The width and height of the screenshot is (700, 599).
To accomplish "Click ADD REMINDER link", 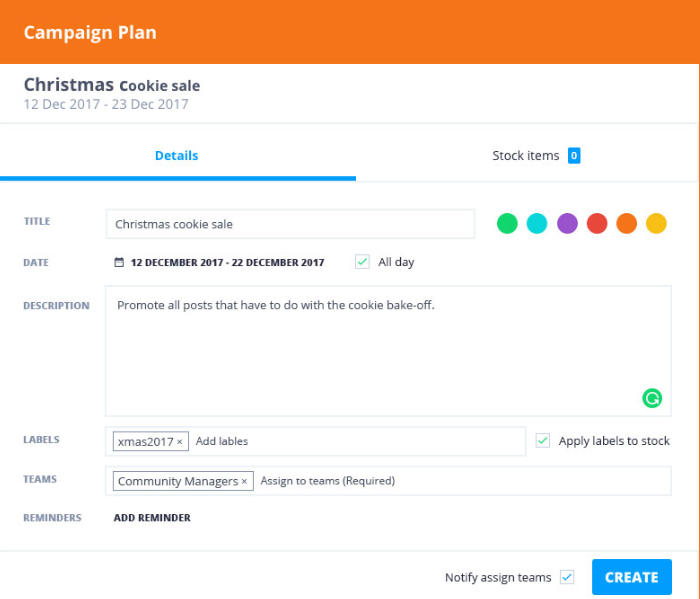I will [152, 518].
